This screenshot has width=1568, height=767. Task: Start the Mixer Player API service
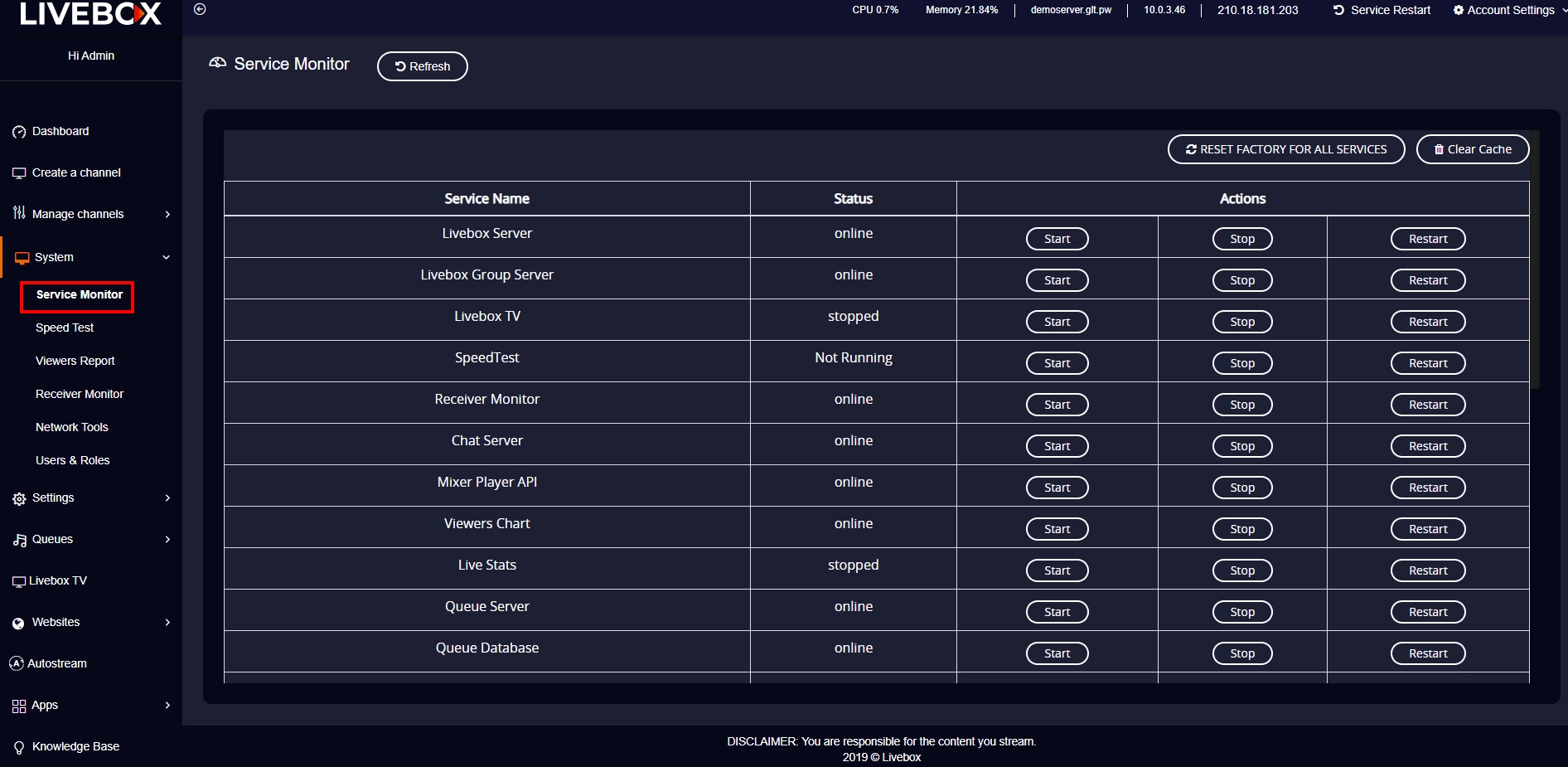(x=1057, y=488)
